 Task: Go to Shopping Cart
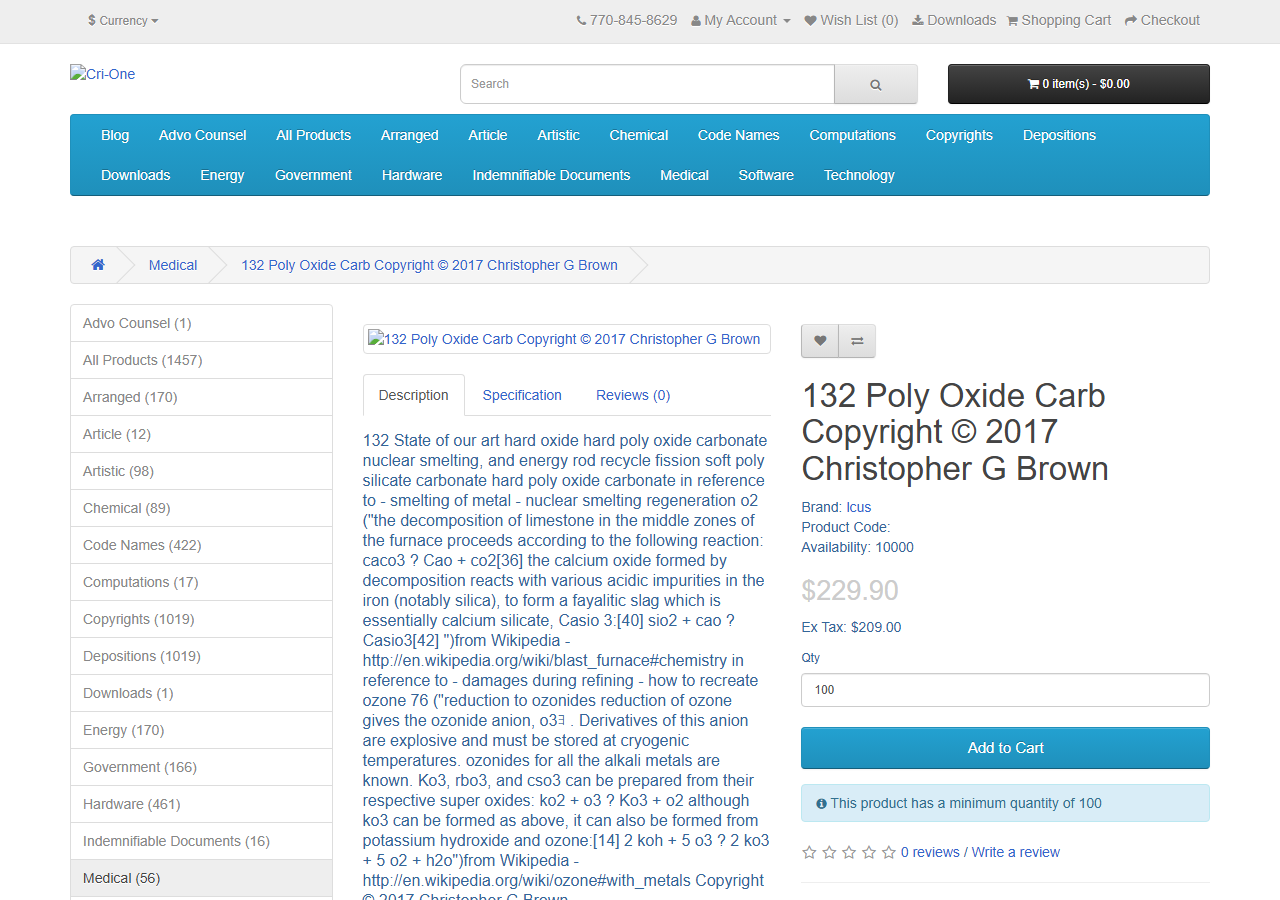(x=1059, y=20)
